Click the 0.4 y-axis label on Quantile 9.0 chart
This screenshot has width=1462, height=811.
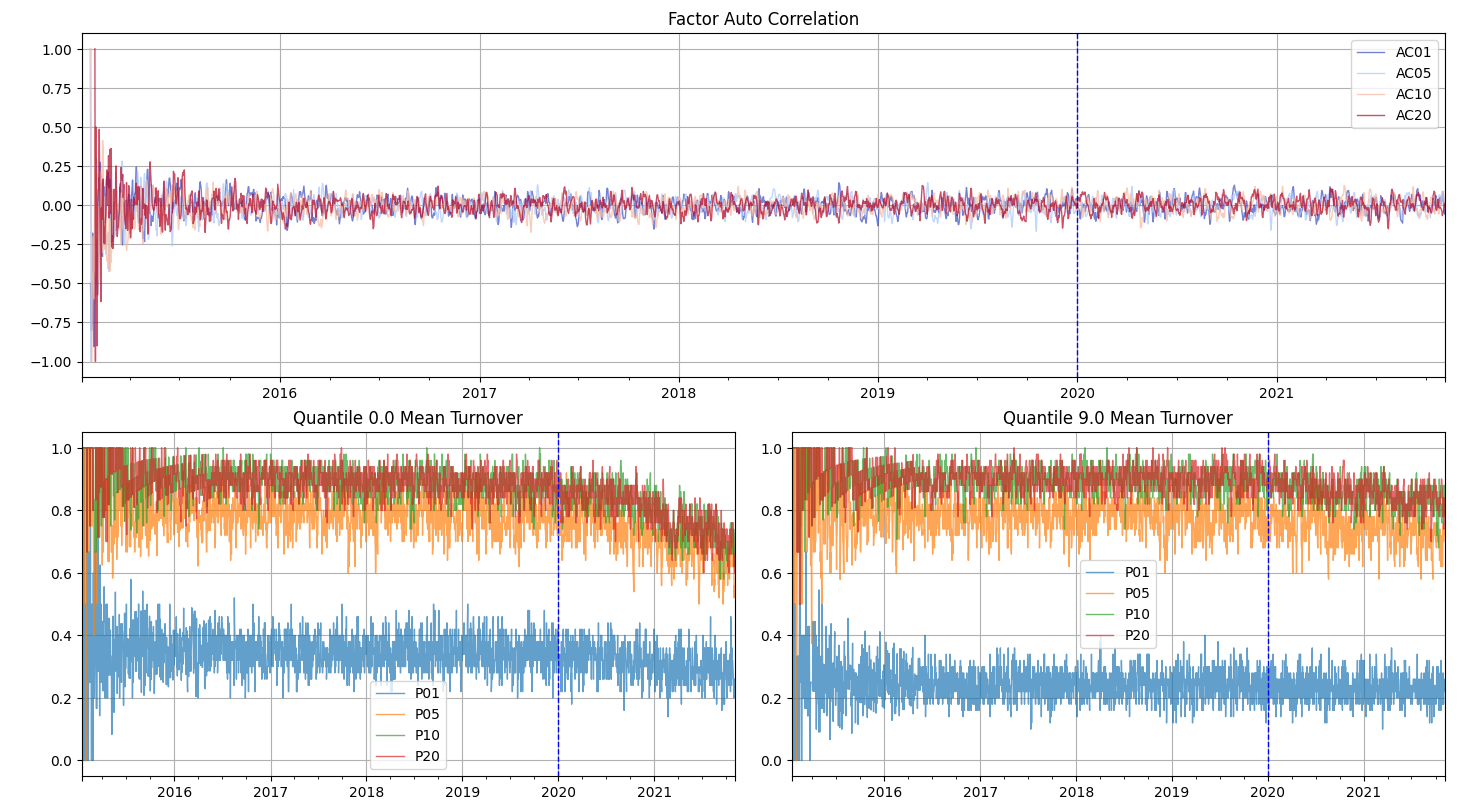[x=771, y=636]
